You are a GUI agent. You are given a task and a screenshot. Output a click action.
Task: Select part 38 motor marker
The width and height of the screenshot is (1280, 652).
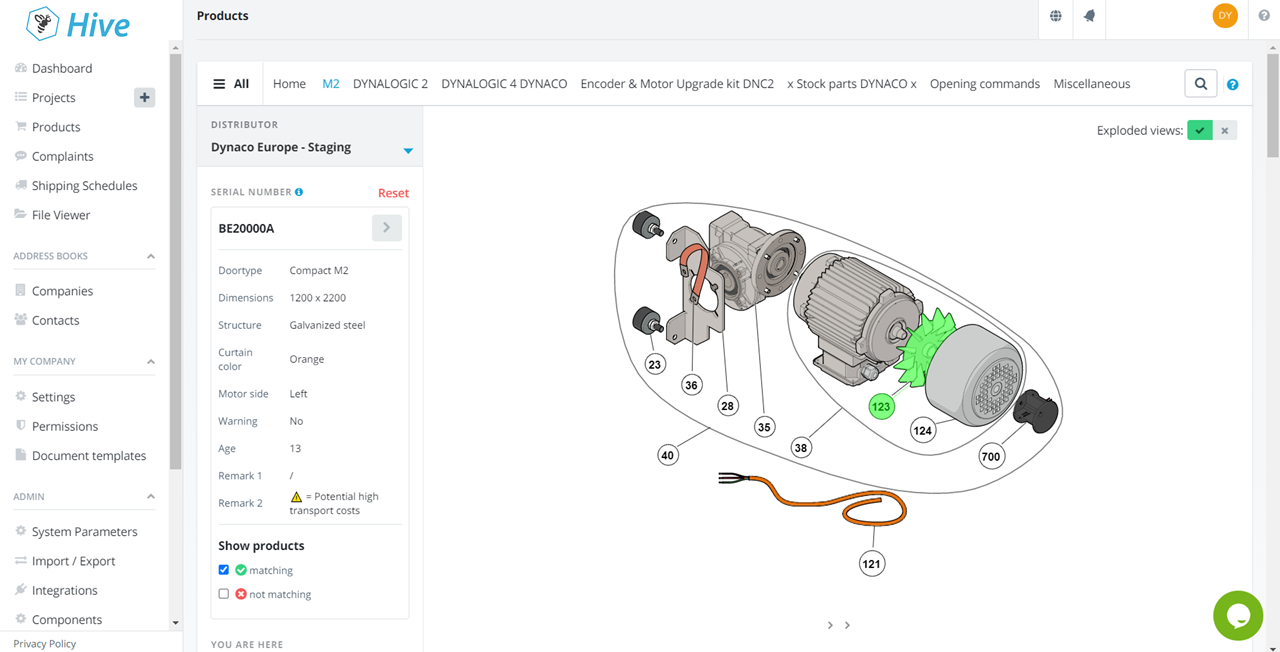(x=800, y=448)
